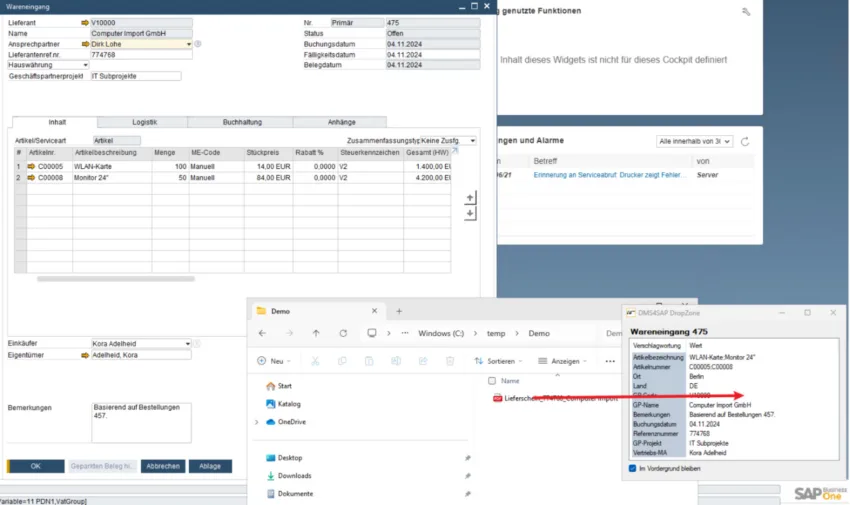Viewport: 850px width, 505px height.
Task: Open the Ansprechpartner Dirk Lohe link arrow
Action: click(x=85, y=44)
